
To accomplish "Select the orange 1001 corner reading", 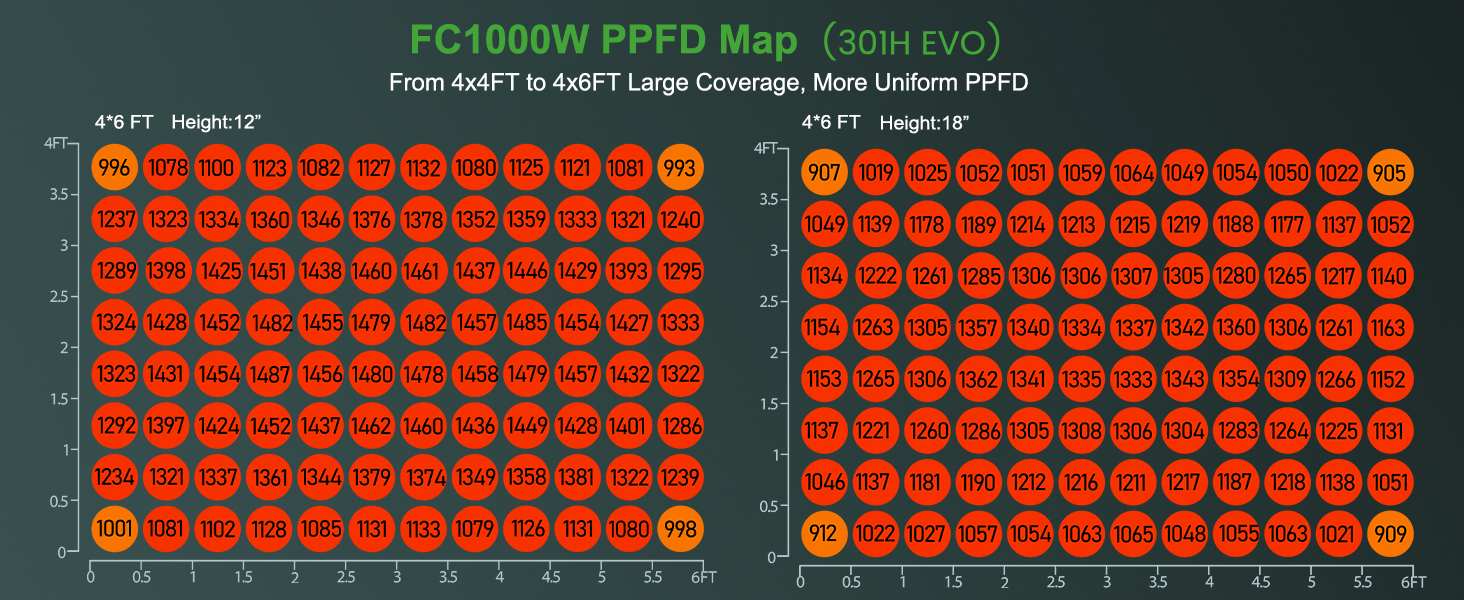I will [115, 530].
